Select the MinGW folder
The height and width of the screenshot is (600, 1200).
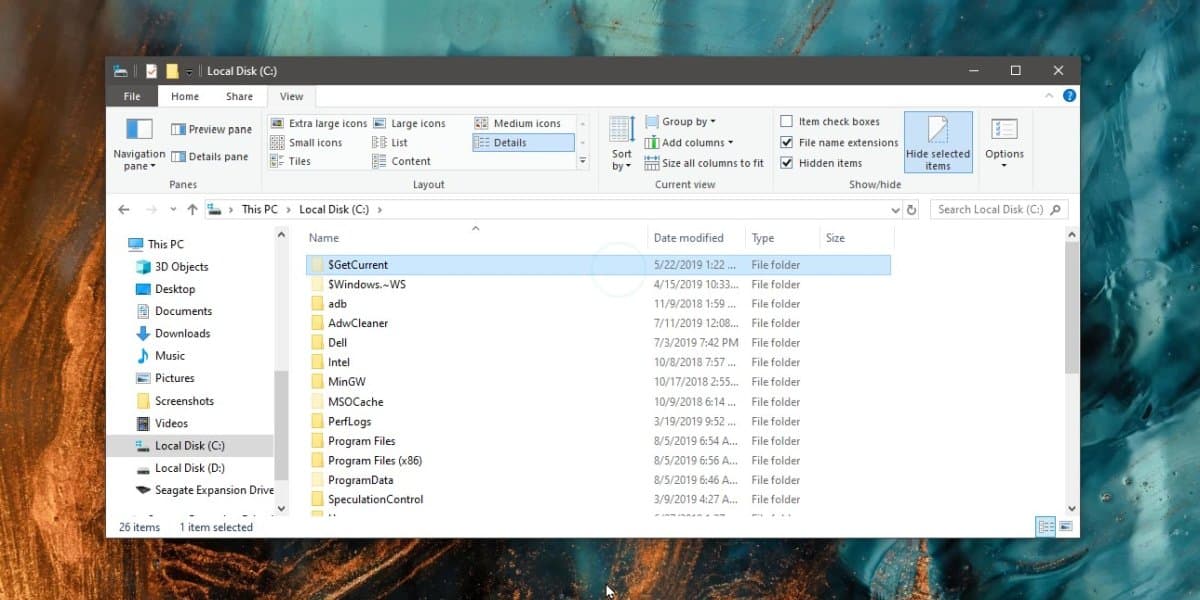(x=597, y=382)
